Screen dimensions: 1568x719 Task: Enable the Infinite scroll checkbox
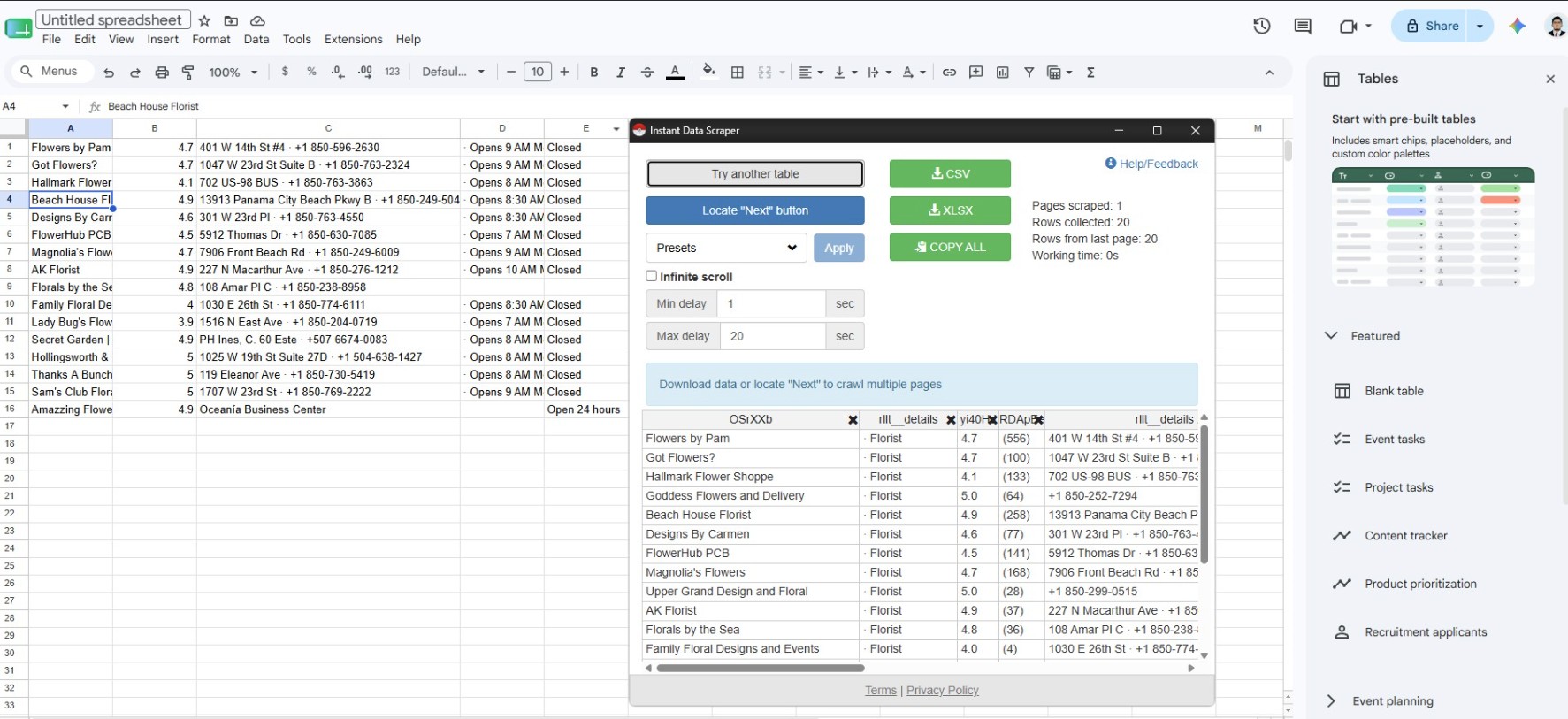(652, 276)
